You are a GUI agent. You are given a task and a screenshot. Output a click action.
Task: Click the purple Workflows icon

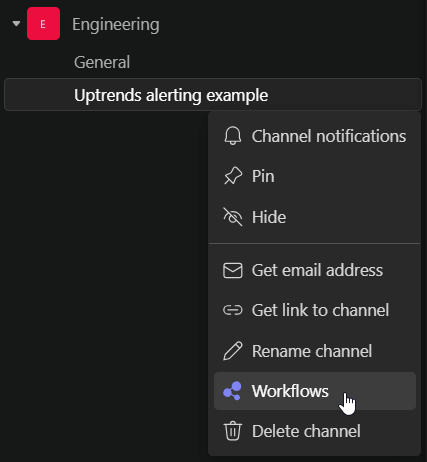click(232, 391)
